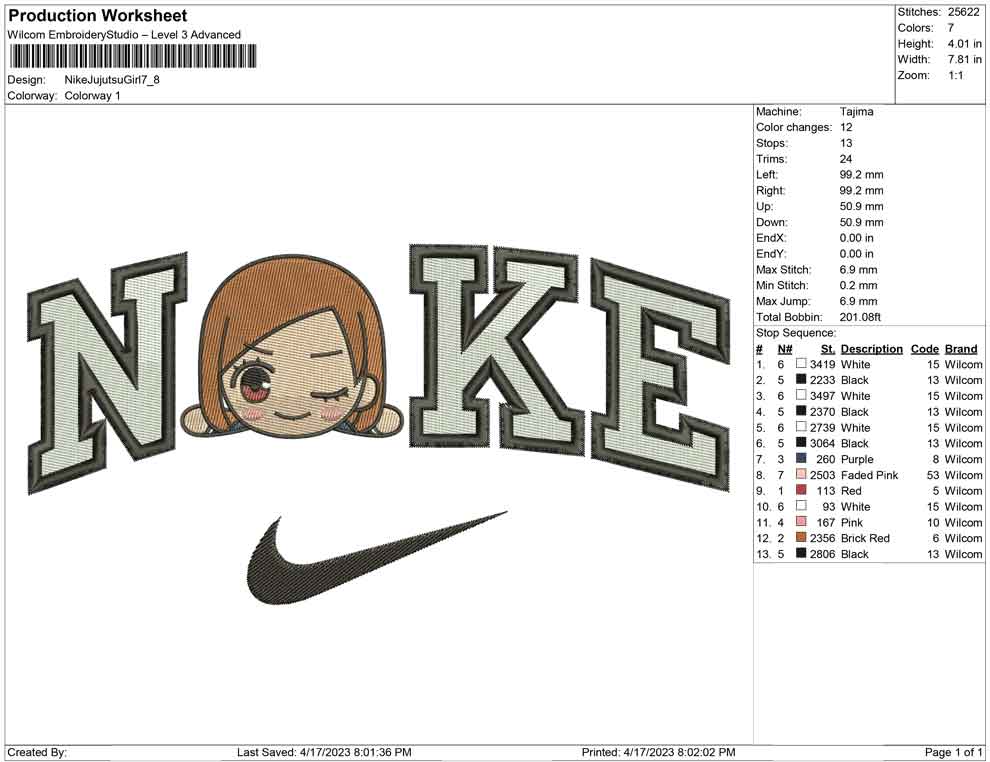The width and height of the screenshot is (990, 762).
Task: Click code 53 in the Faded Pink row
Action: 933,475
